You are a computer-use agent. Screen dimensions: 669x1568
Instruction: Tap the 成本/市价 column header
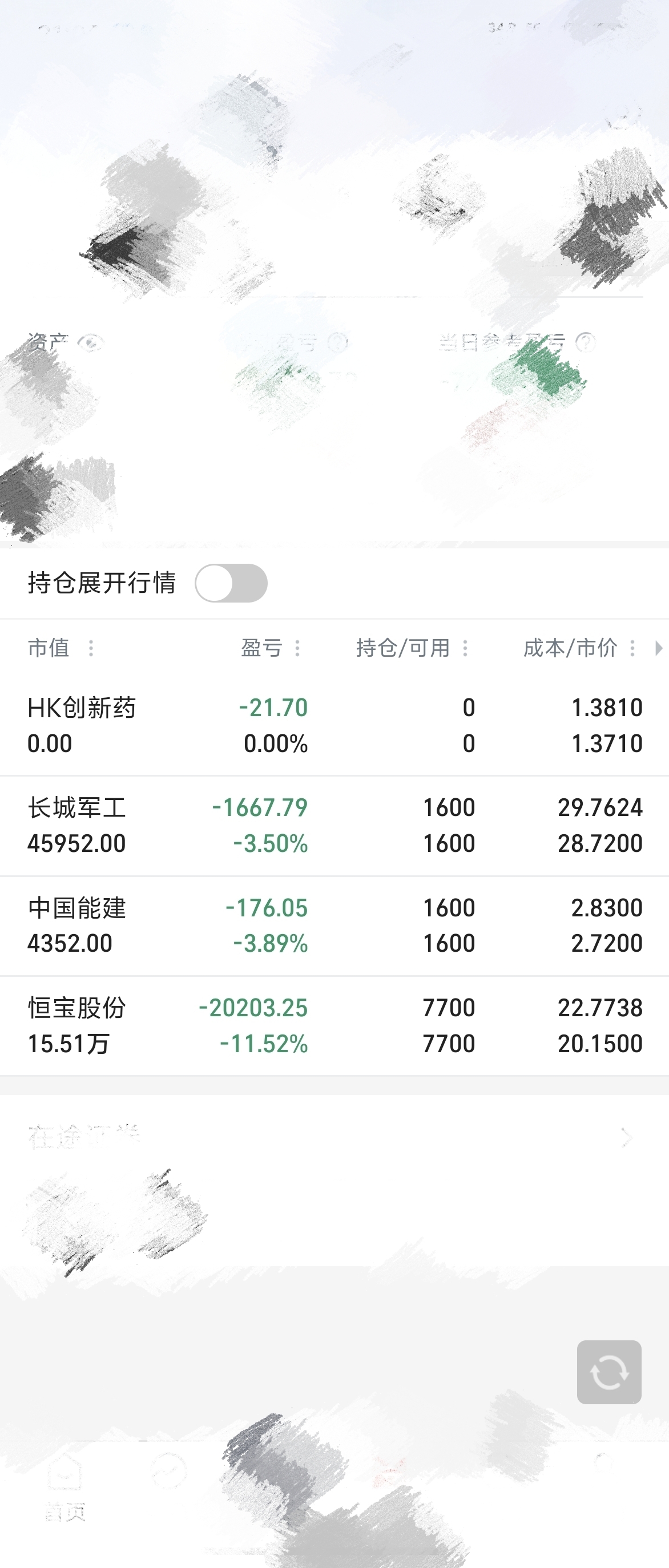[x=570, y=648]
